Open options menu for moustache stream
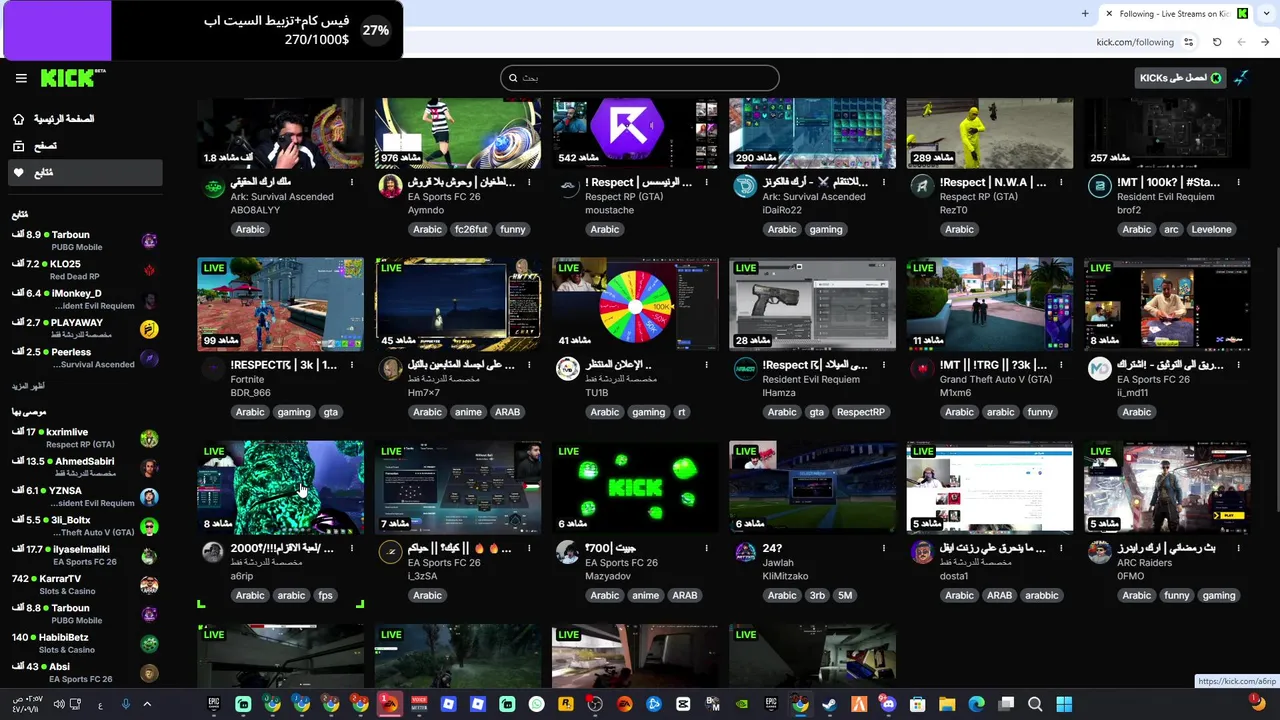 tap(706, 182)
